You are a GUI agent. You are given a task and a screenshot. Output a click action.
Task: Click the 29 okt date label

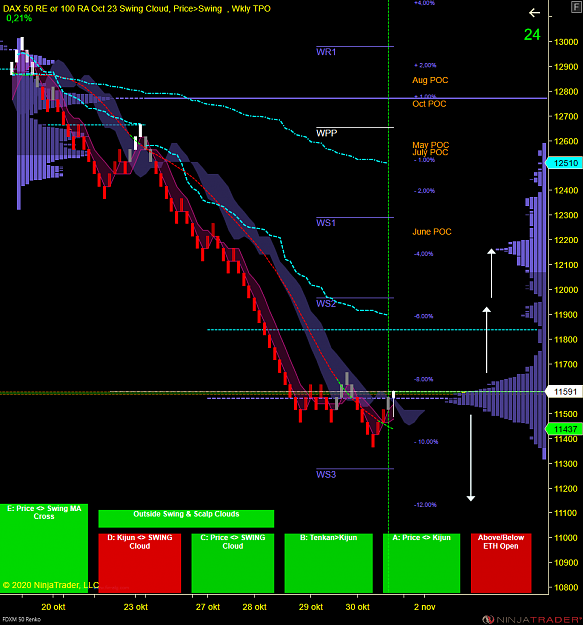pos(311,607)
